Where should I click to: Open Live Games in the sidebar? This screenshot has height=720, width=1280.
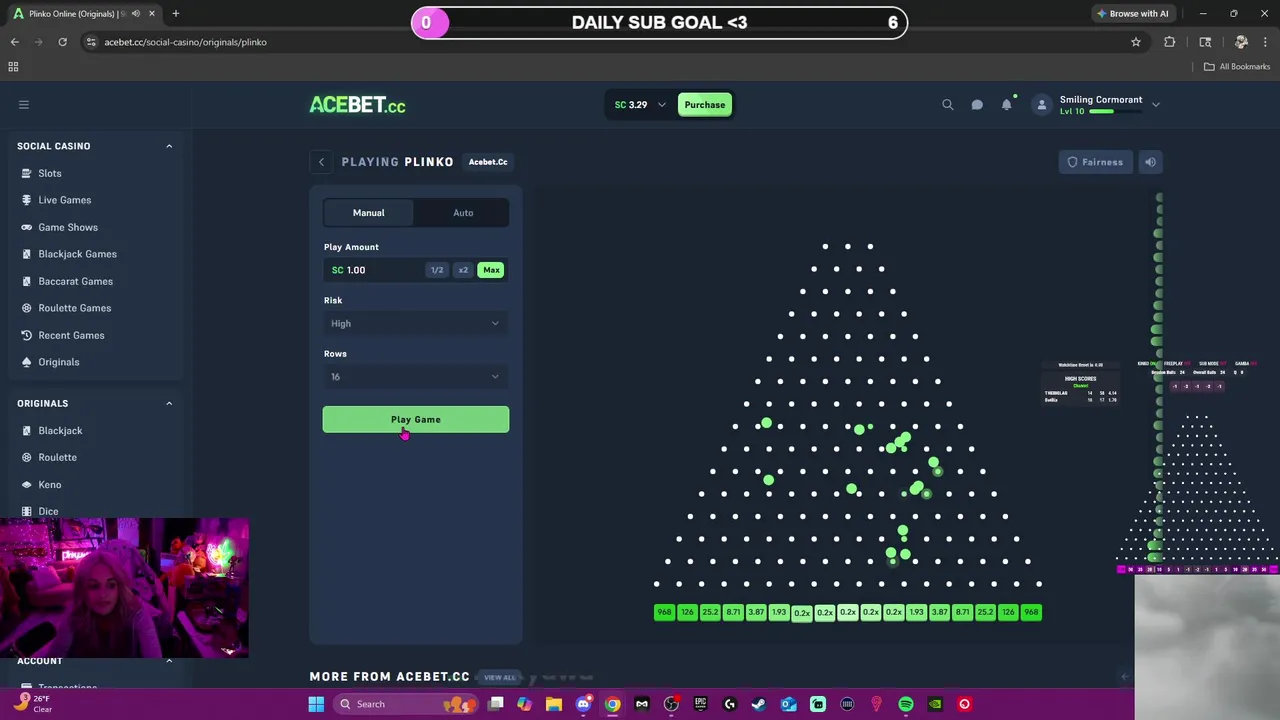tap(64, 200)
